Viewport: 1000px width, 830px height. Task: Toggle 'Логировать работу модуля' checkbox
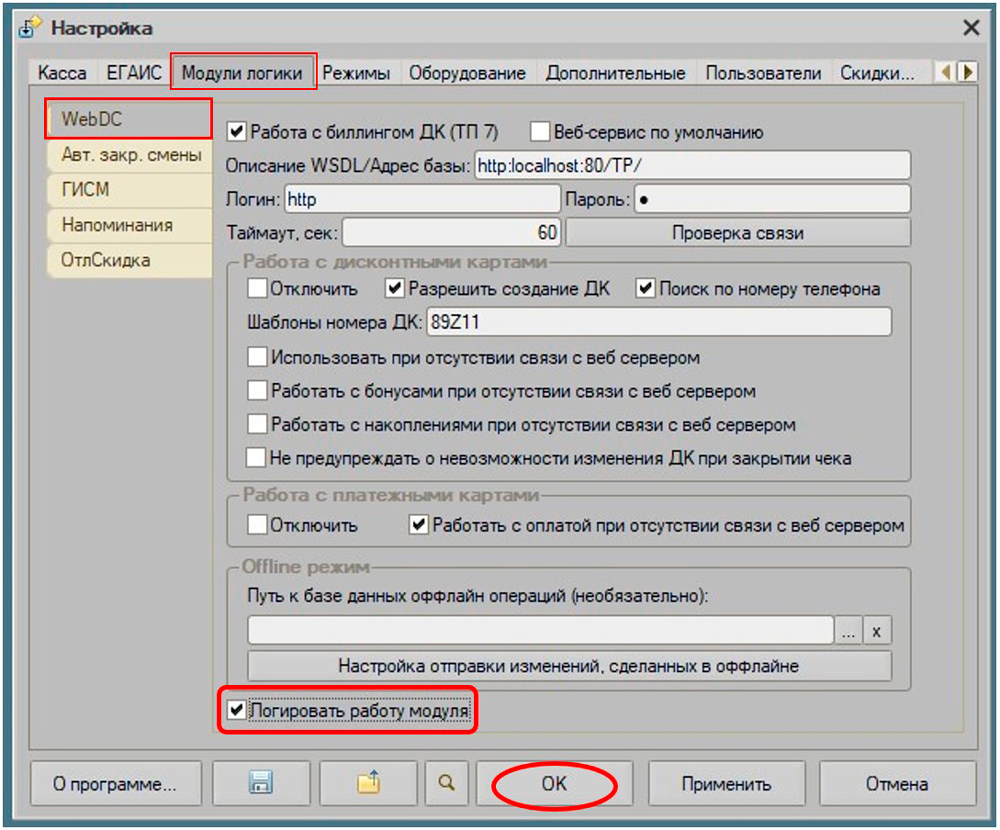click(x=237, y=710)
